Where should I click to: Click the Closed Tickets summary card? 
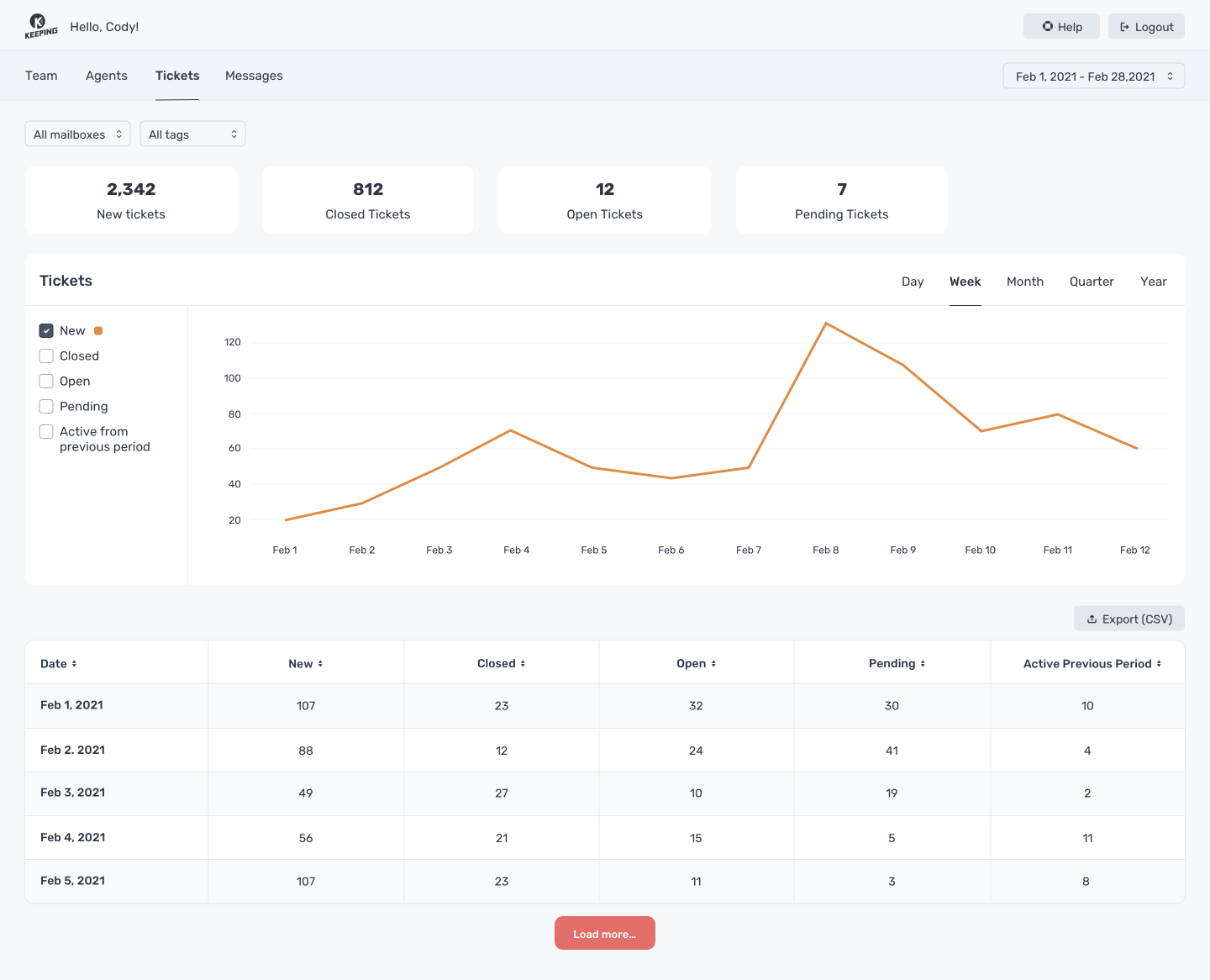368,200
